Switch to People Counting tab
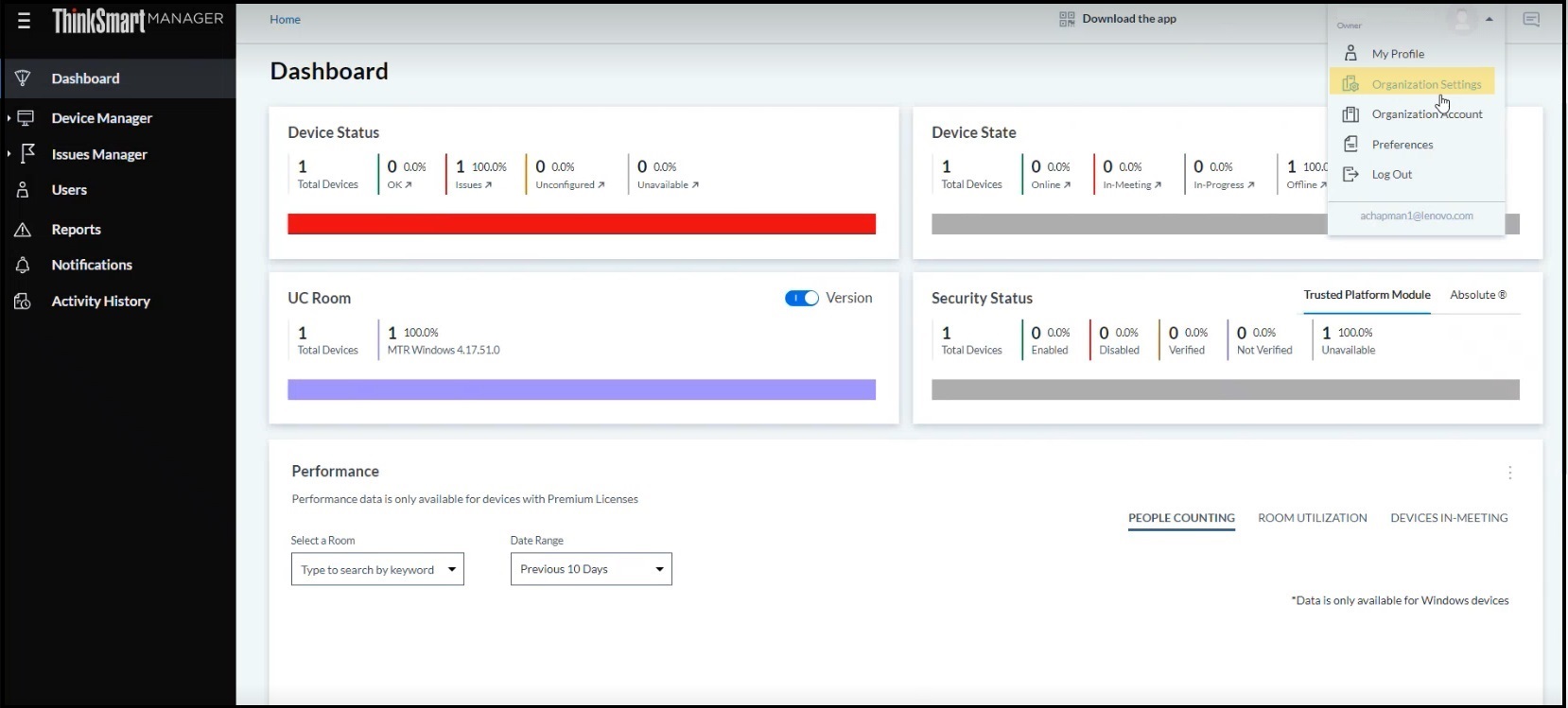Screen dimensions: 1568x708 pyautogui.click(x=1181, y=518)
